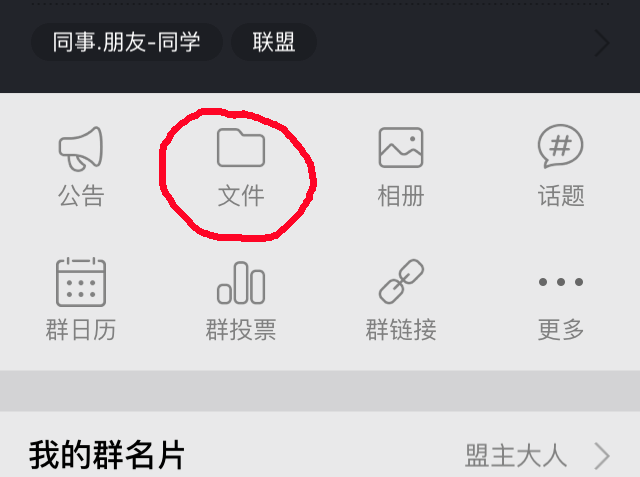
Task: Click the 我的群名片 heading text
Action: coord(107,455)
